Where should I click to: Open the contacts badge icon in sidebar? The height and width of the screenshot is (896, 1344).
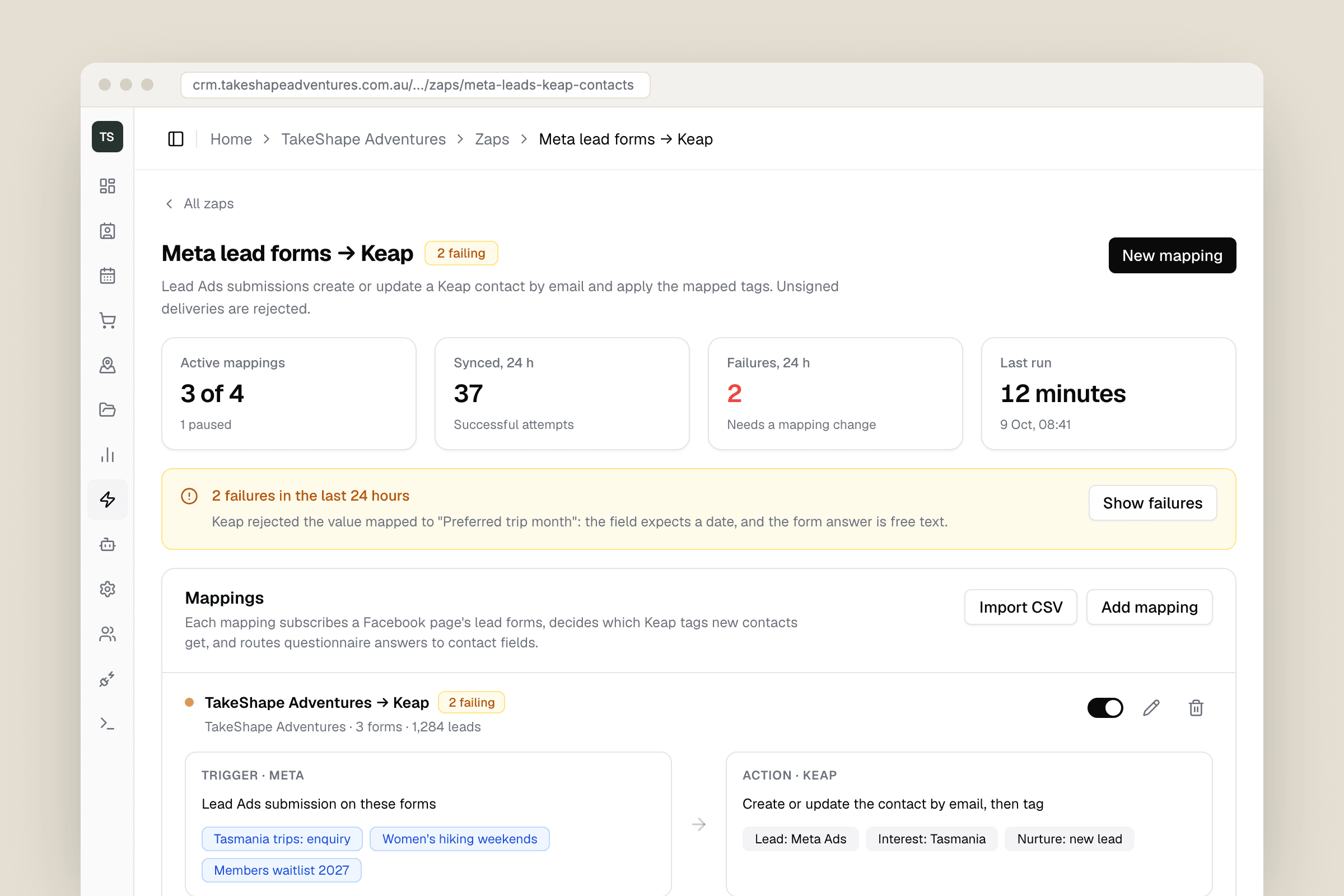108,231
